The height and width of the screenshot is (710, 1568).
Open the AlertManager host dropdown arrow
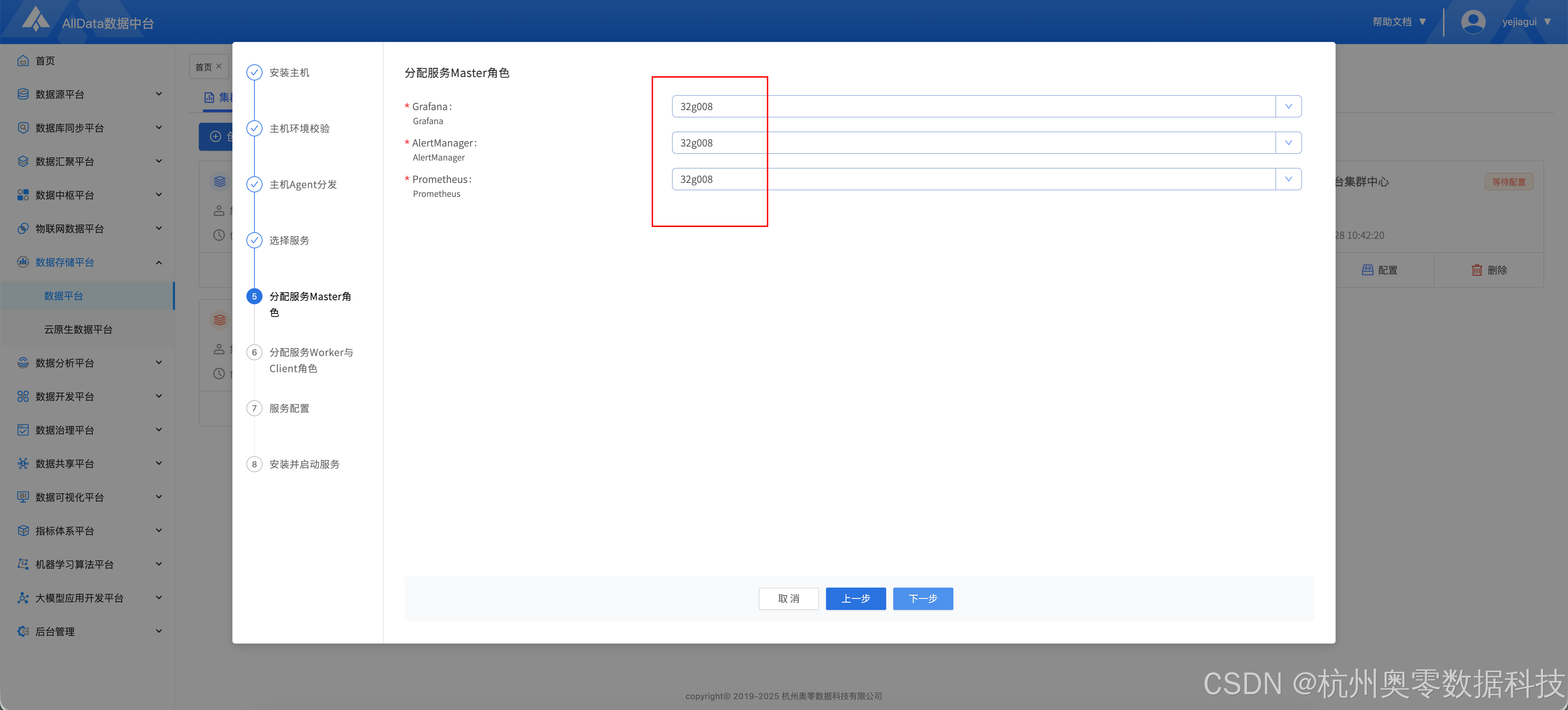click(x=1288, y=143)
